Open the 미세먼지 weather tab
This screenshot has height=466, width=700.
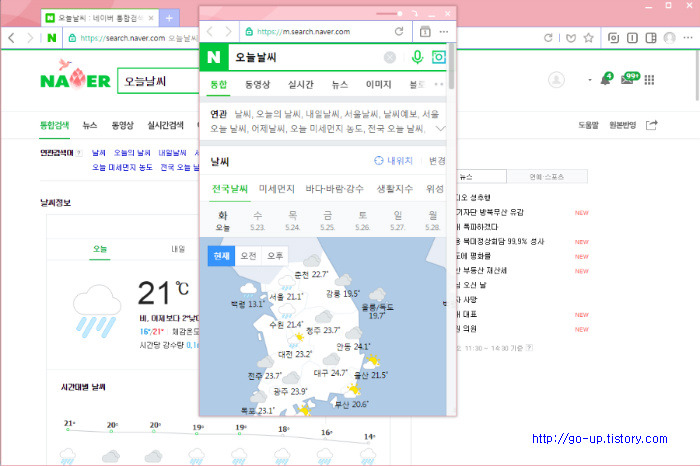click(277, 189)
